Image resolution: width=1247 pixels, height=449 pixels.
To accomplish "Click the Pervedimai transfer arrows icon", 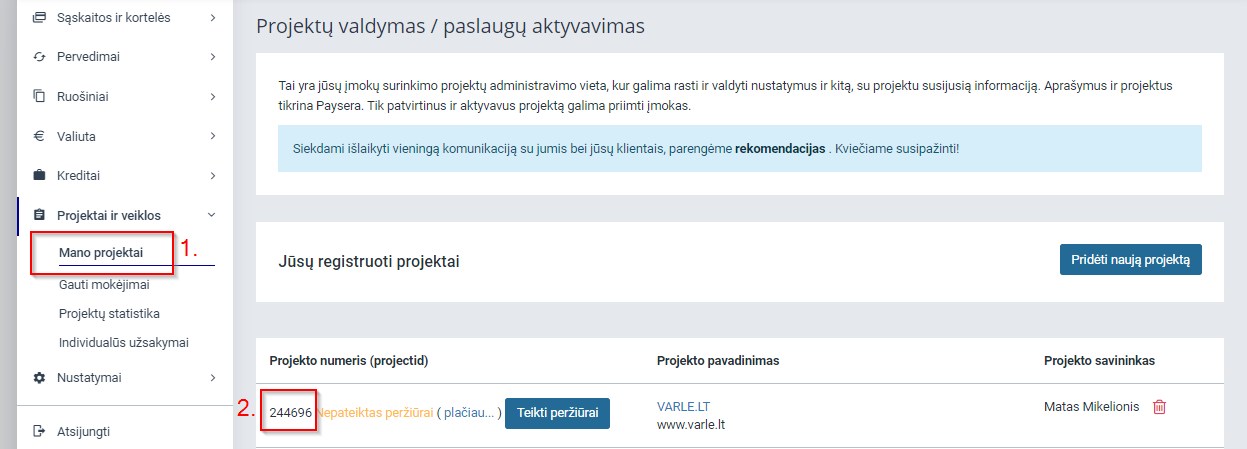I will coord(40,57).
